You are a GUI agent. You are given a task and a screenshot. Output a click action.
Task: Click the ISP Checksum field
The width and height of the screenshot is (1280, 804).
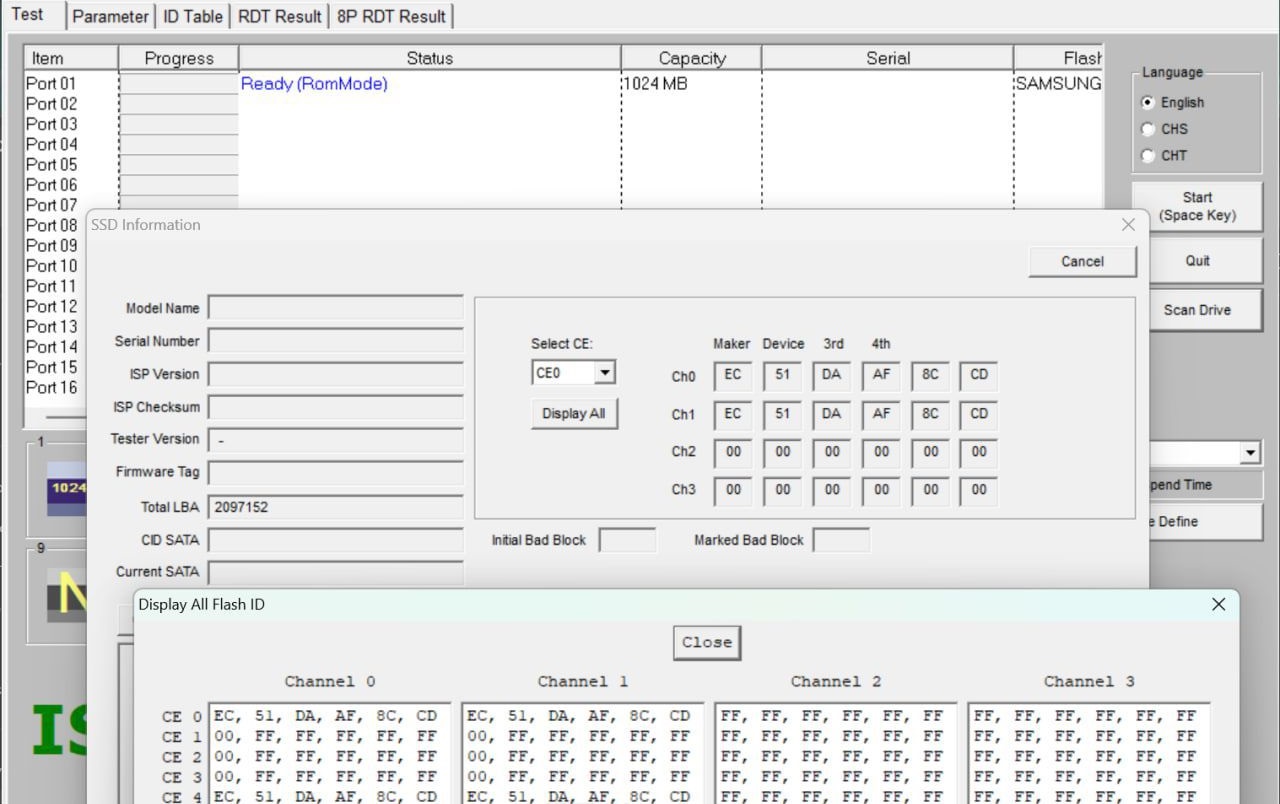pyautogui.click(x=335, y=407)
